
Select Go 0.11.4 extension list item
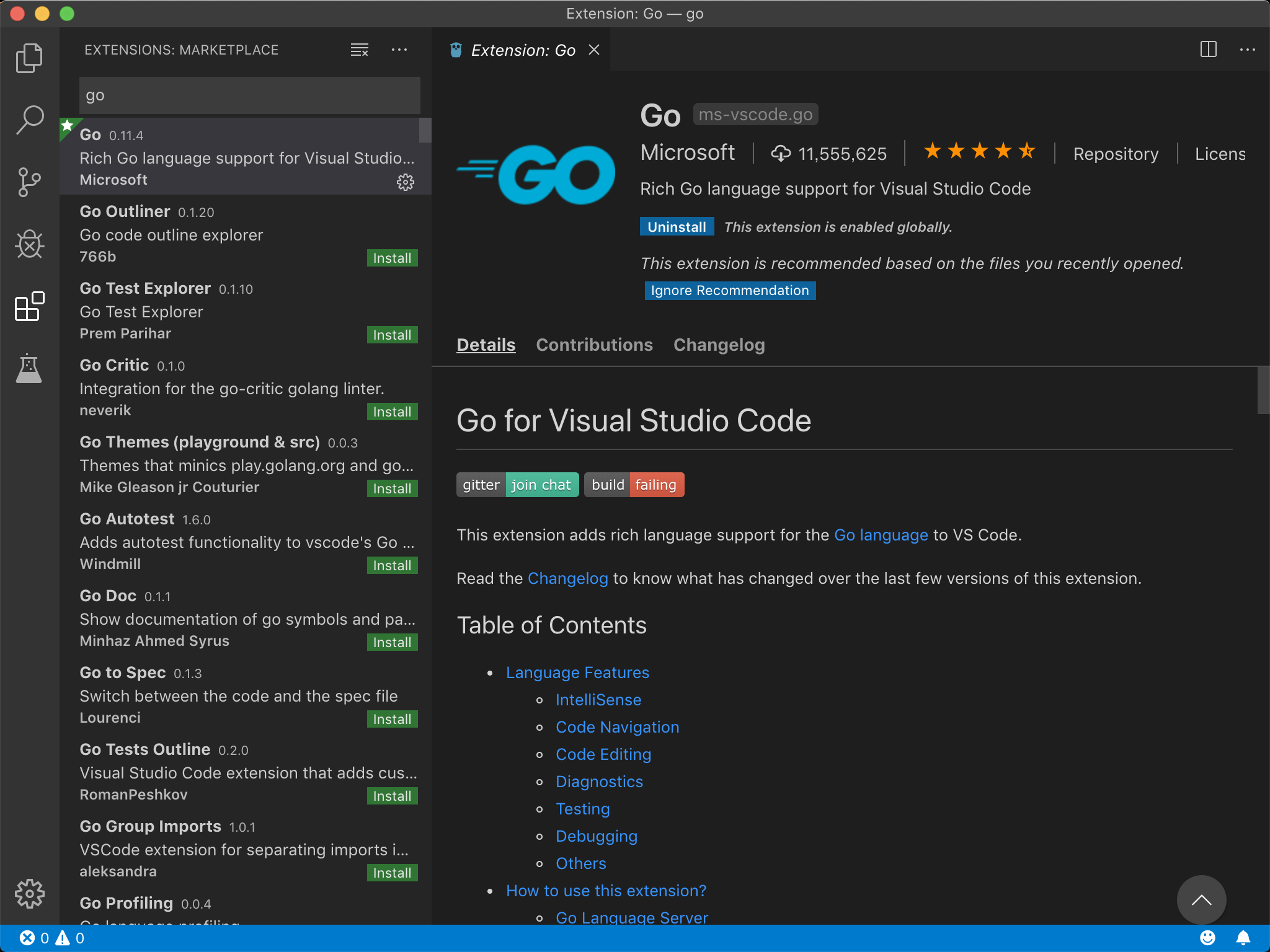[x=246, y=156]
